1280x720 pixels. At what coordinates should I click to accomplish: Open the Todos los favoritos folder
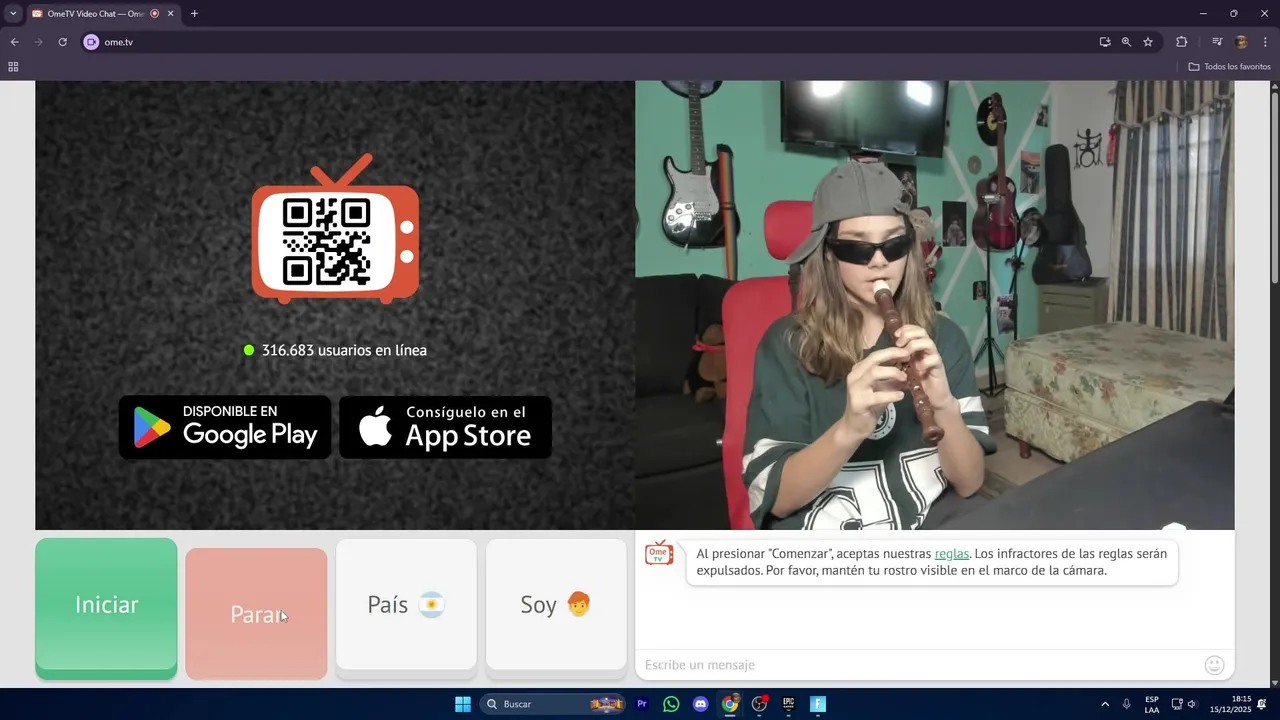1229,67
